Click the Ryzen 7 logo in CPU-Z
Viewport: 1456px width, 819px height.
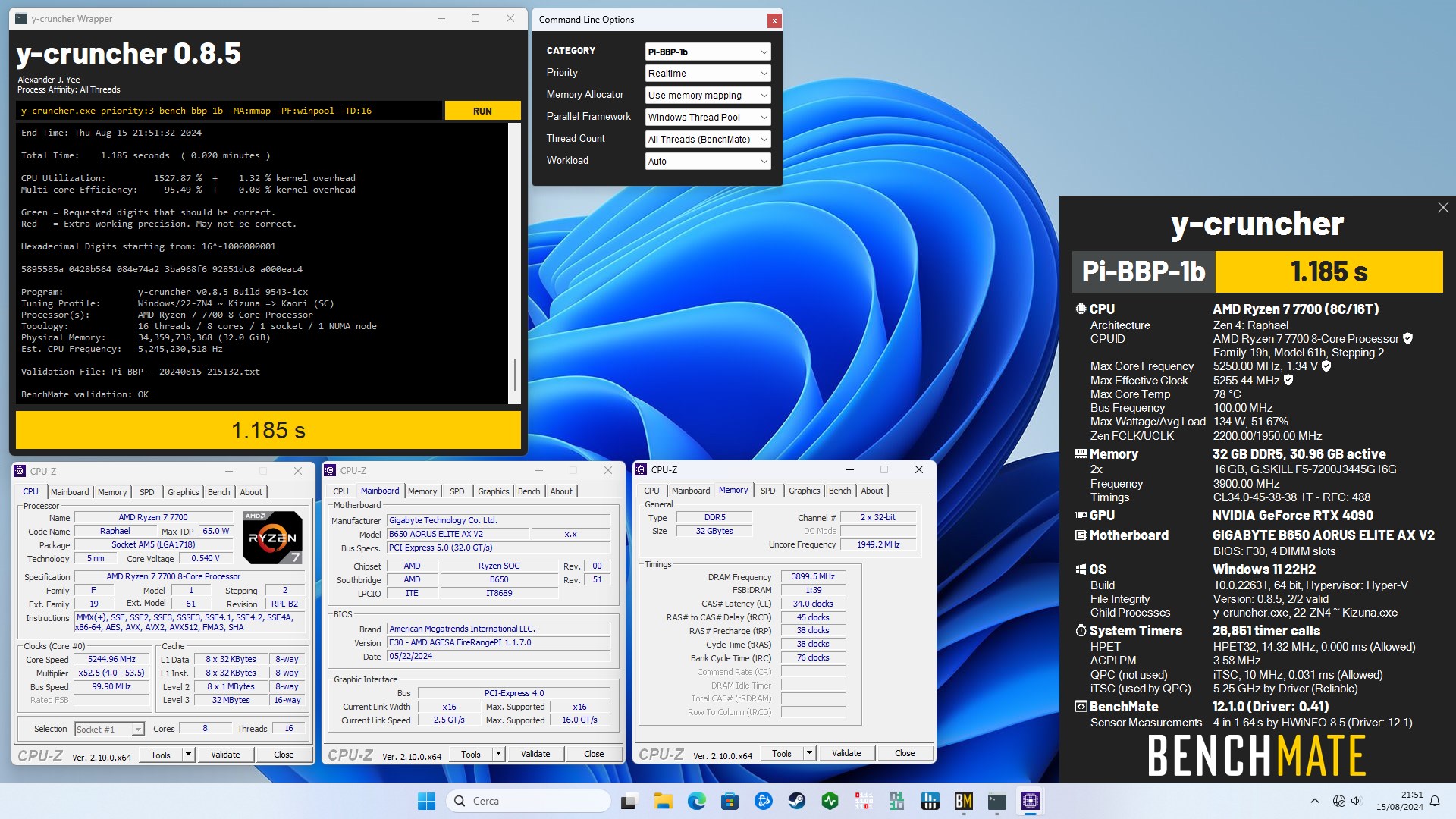coord(272,537)
